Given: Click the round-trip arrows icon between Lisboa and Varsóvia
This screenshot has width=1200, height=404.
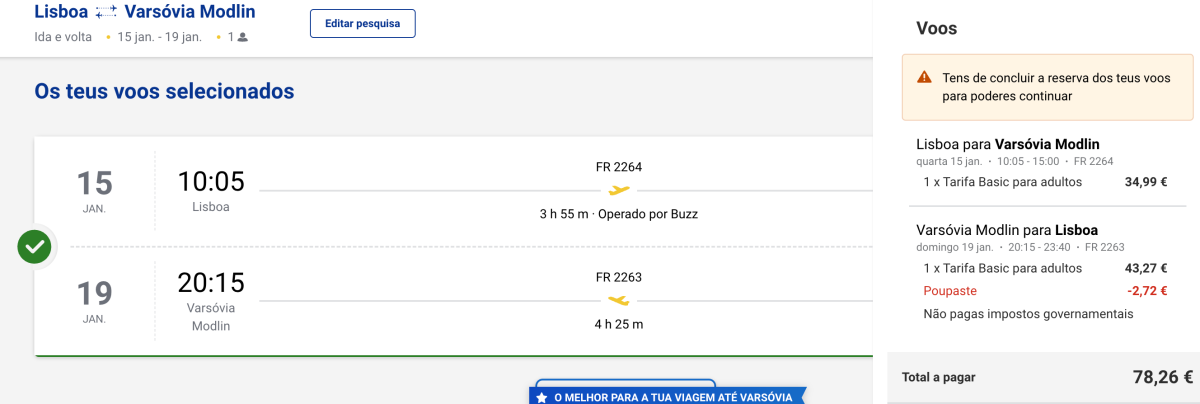Looking at the screenshot, I should pos(107,13).
